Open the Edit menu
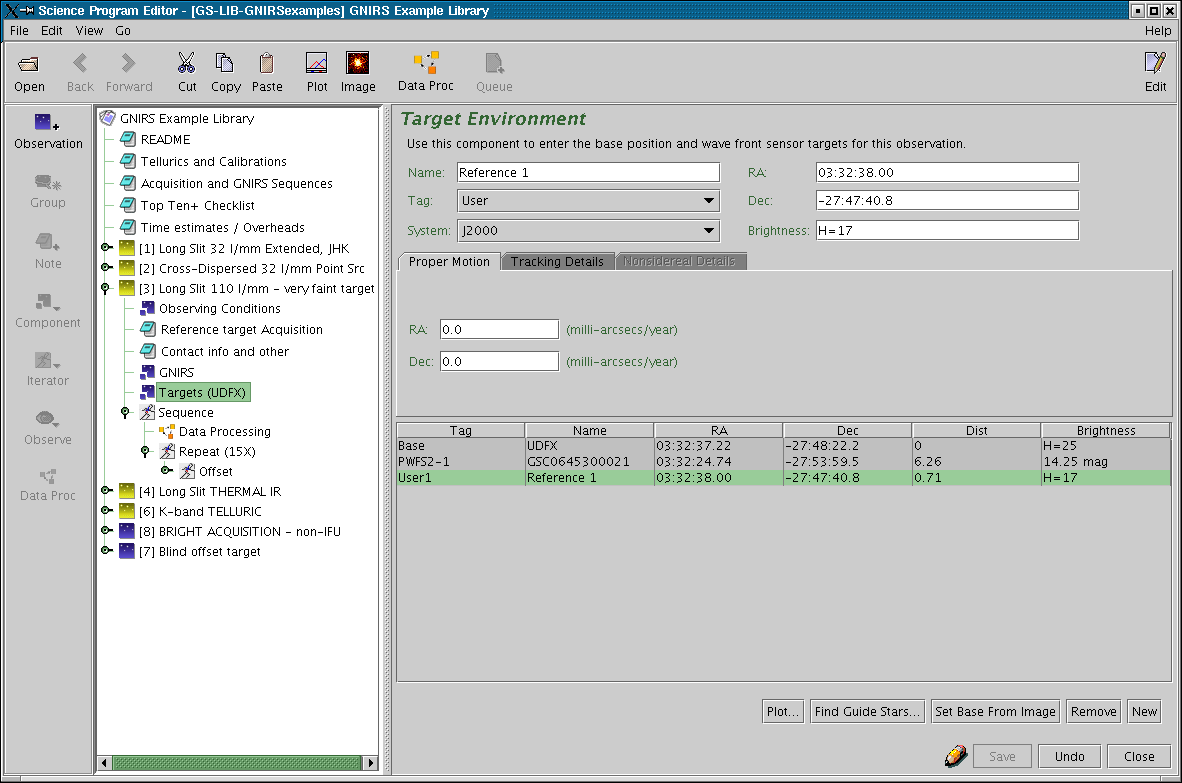Screen dimensions: 1182x783 [x=51, y=31]
